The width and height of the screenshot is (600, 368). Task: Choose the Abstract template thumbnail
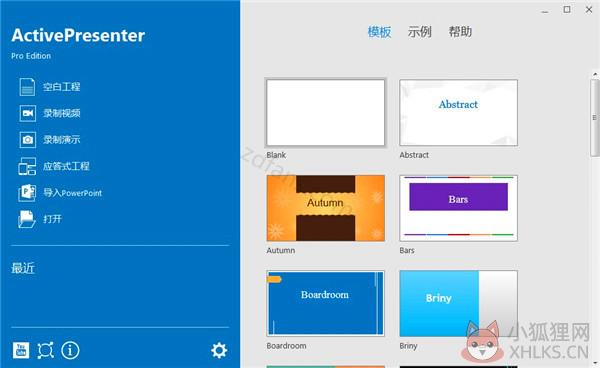458,112
